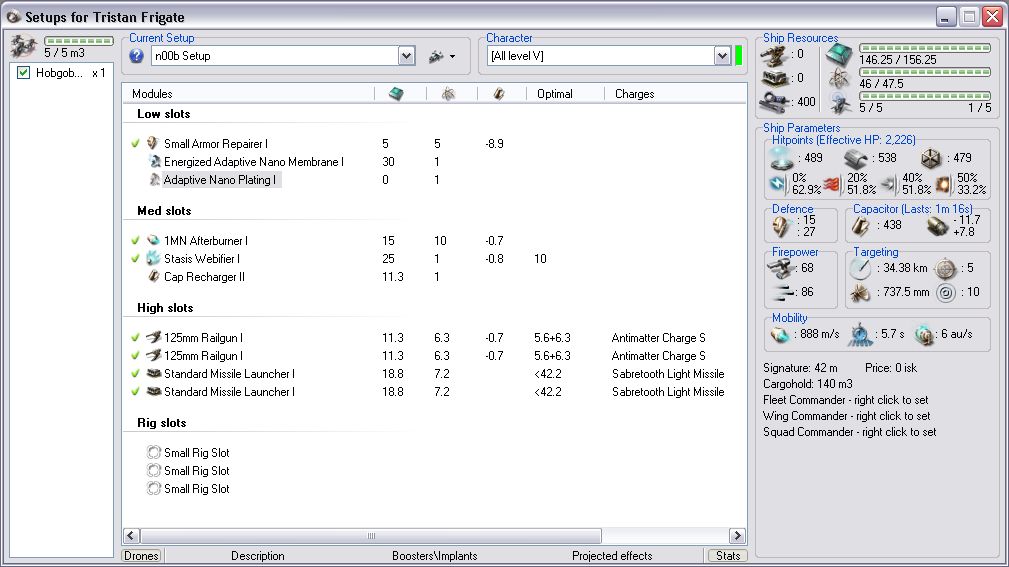
Task: Click the Small Armor Repairer I module icon
Action: [153, 143]
